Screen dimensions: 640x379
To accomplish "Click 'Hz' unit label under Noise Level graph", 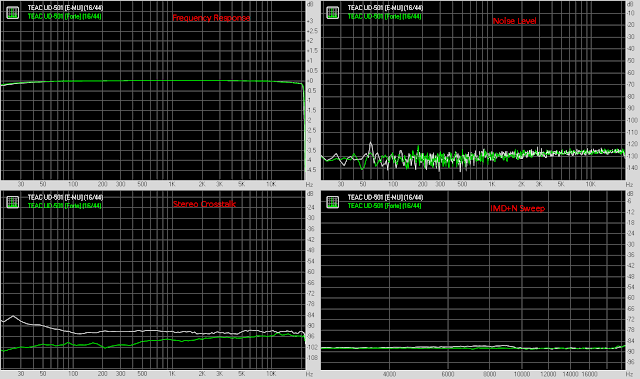I will pyautogui.click(x=629, y=185).
